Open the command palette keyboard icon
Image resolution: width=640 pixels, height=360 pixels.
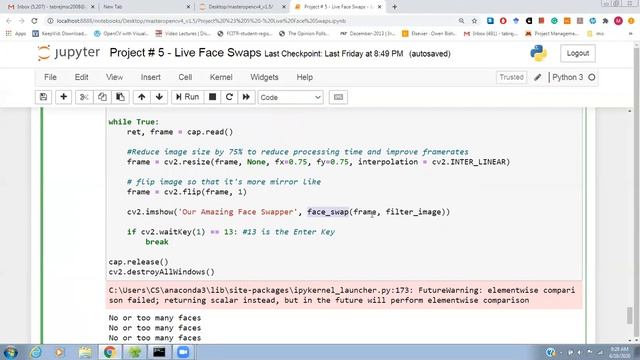[338, 97]
